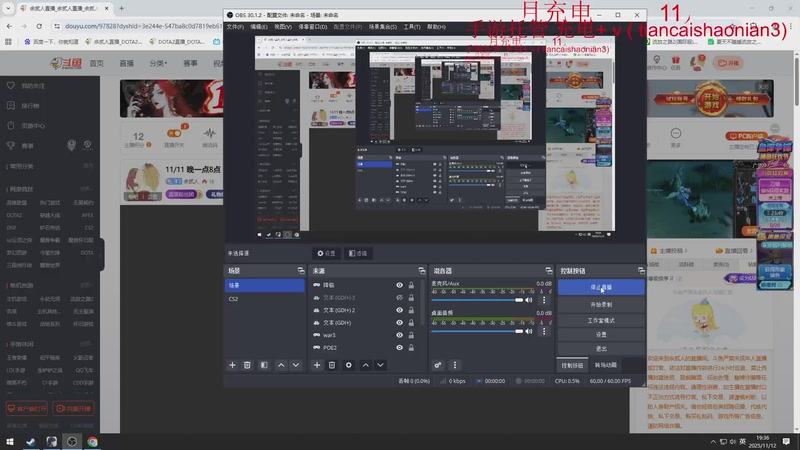The height and width of the screenshot is (450, 800).
Task: Go back in the Chrome browser window
Action: 9,26
